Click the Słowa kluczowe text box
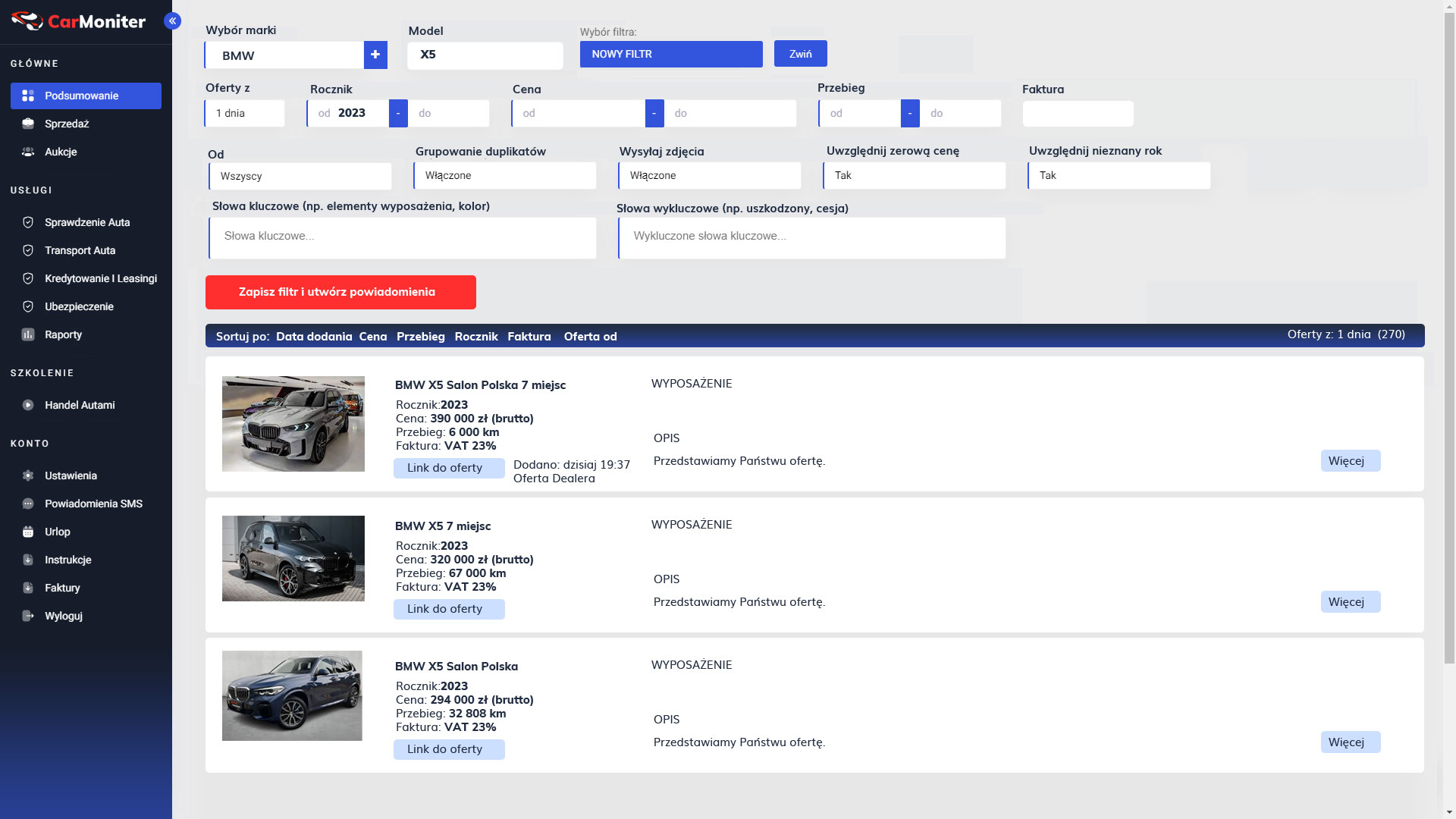Screen dimensions: 1456x819 click(403, 238)
